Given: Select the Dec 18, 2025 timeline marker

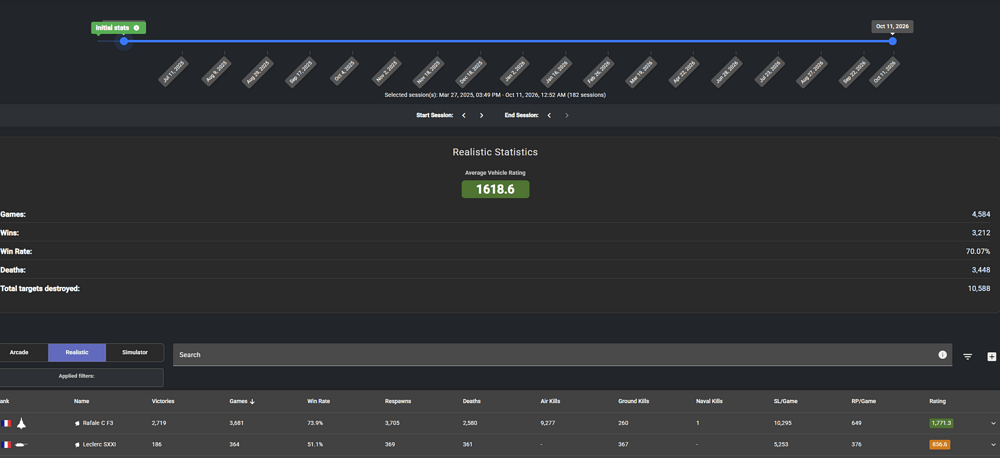Looking at the screenshot, I should (x=471, y=71).
